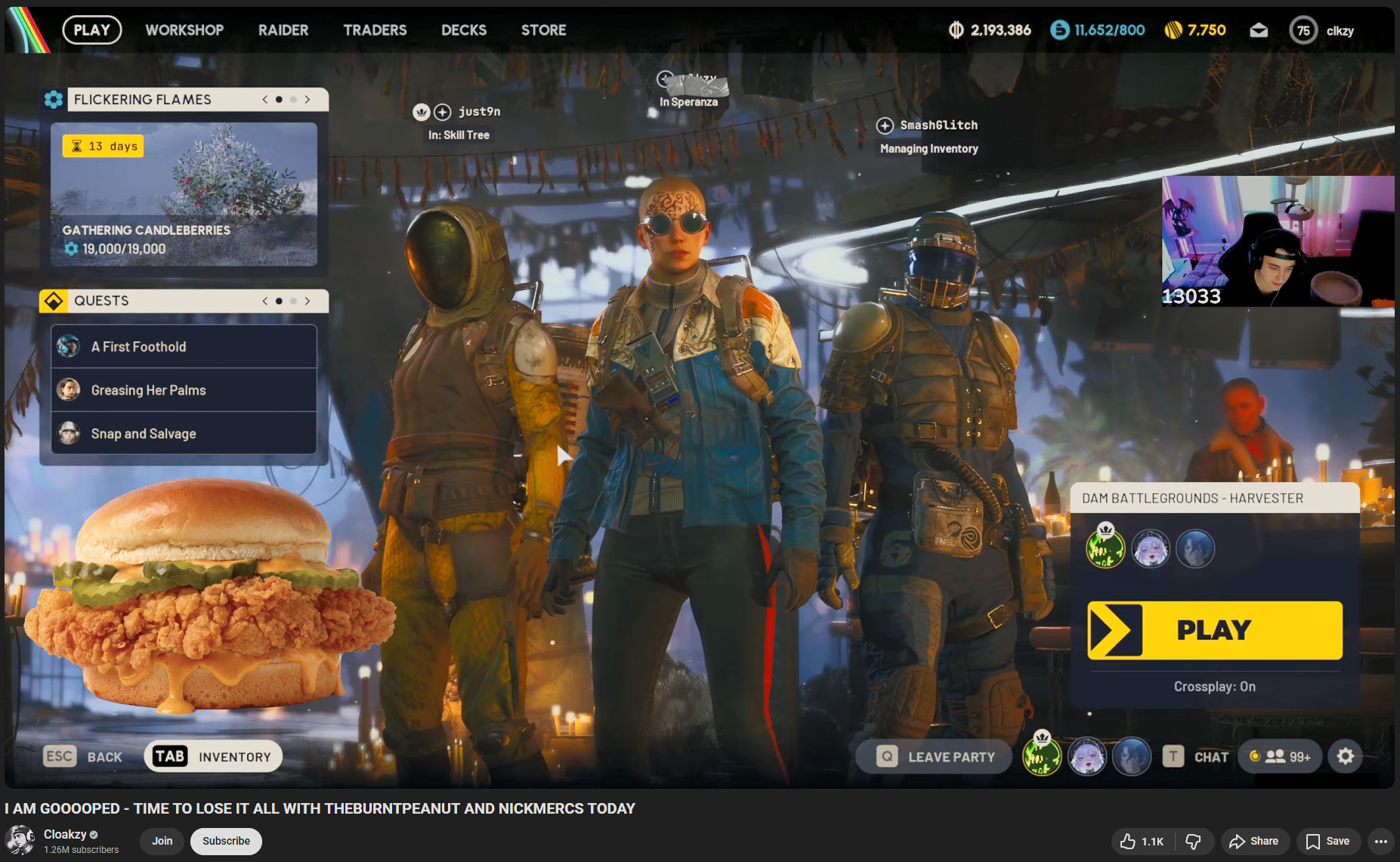Click the ESC Back button
This screenshot has height=862, width=1400.
(x=83, y=756)
